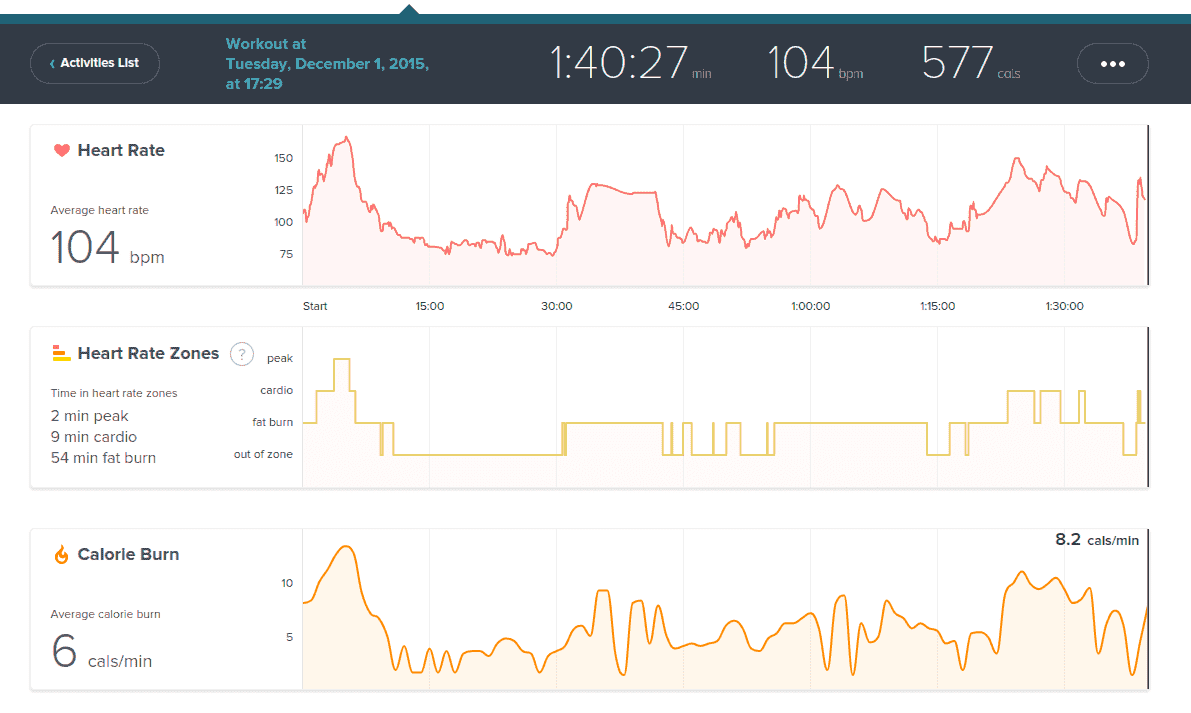Click the 577 cals total in header

[x=957, y=63]
